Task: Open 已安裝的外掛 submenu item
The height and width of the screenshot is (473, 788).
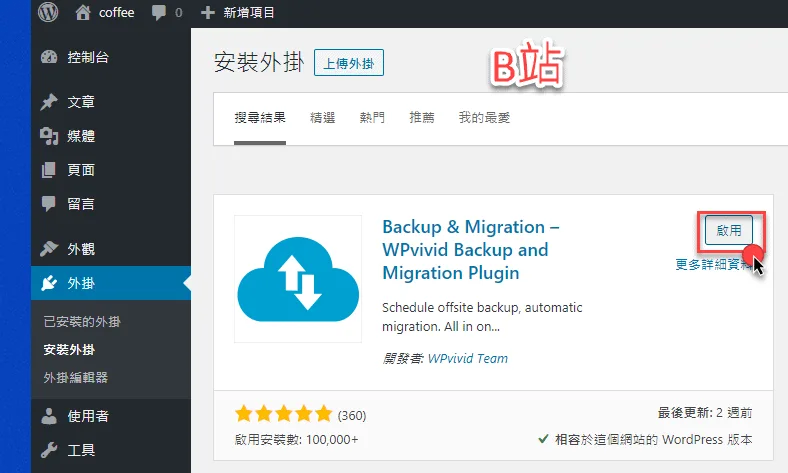Action: click(x=82, y=322)
